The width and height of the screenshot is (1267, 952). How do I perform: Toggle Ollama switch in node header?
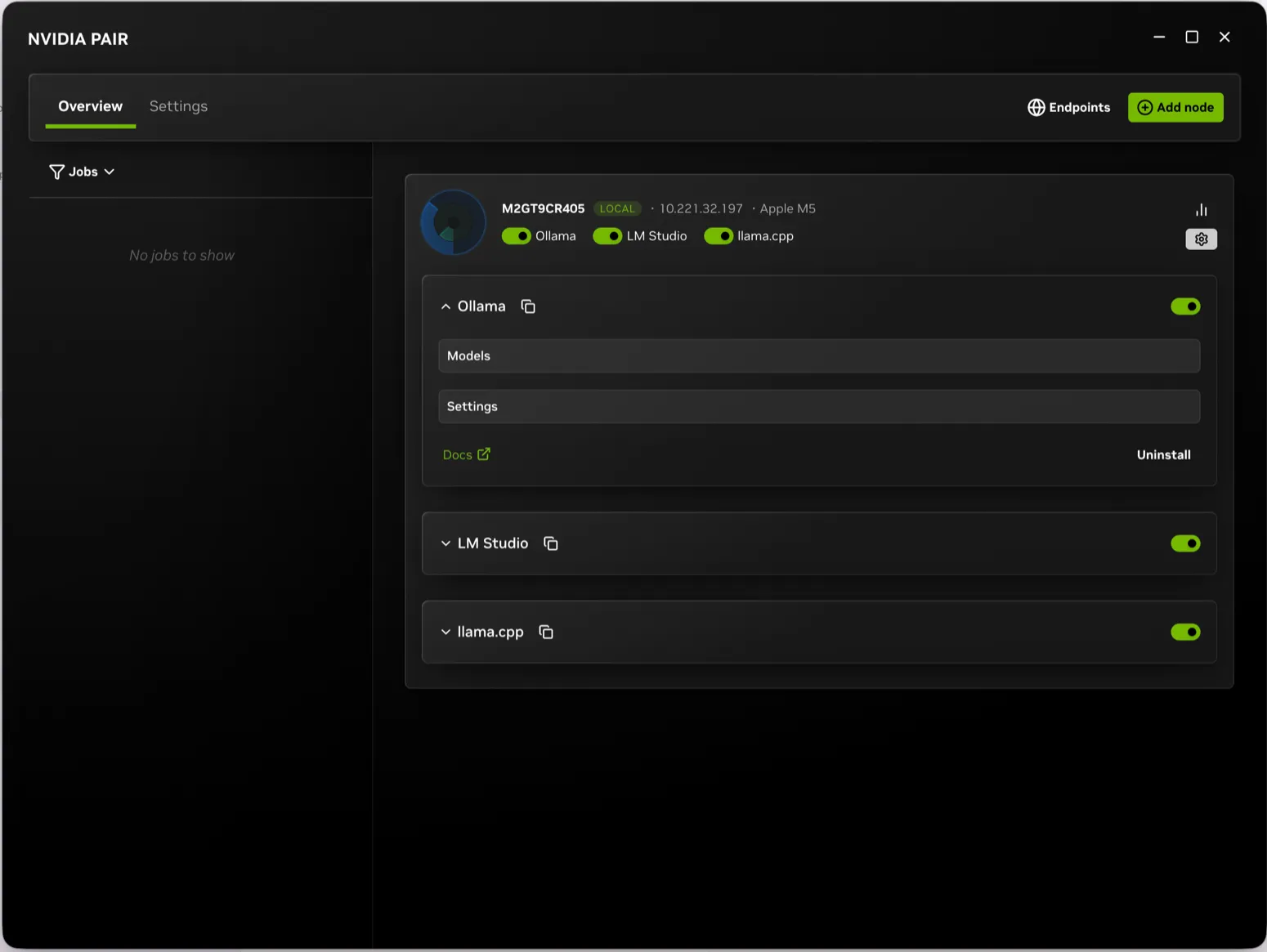click(x=517, y=236)
